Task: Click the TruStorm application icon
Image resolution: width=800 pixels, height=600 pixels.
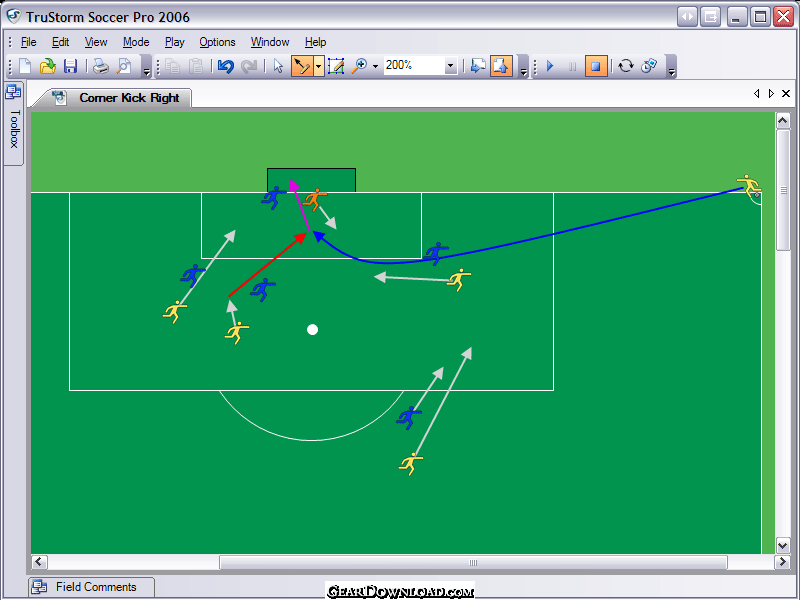Action: point(13,16)
